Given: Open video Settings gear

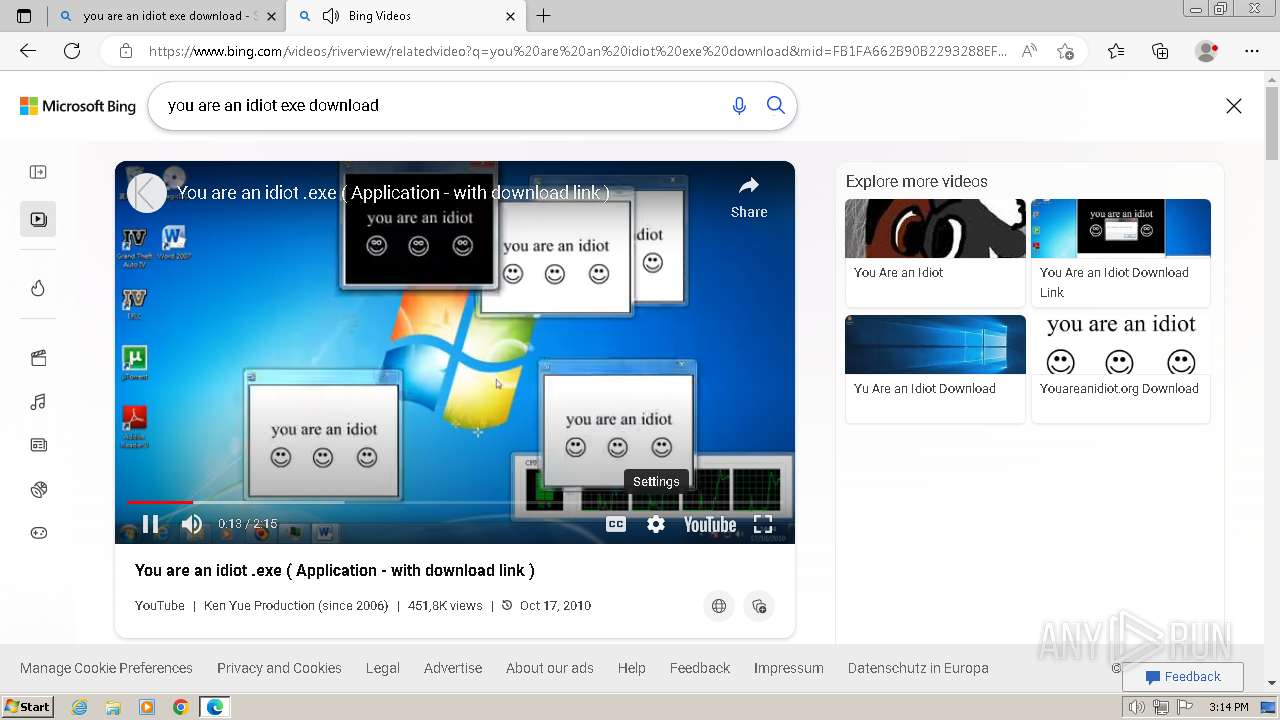Looking at the screenshot, I should (656, 524).
